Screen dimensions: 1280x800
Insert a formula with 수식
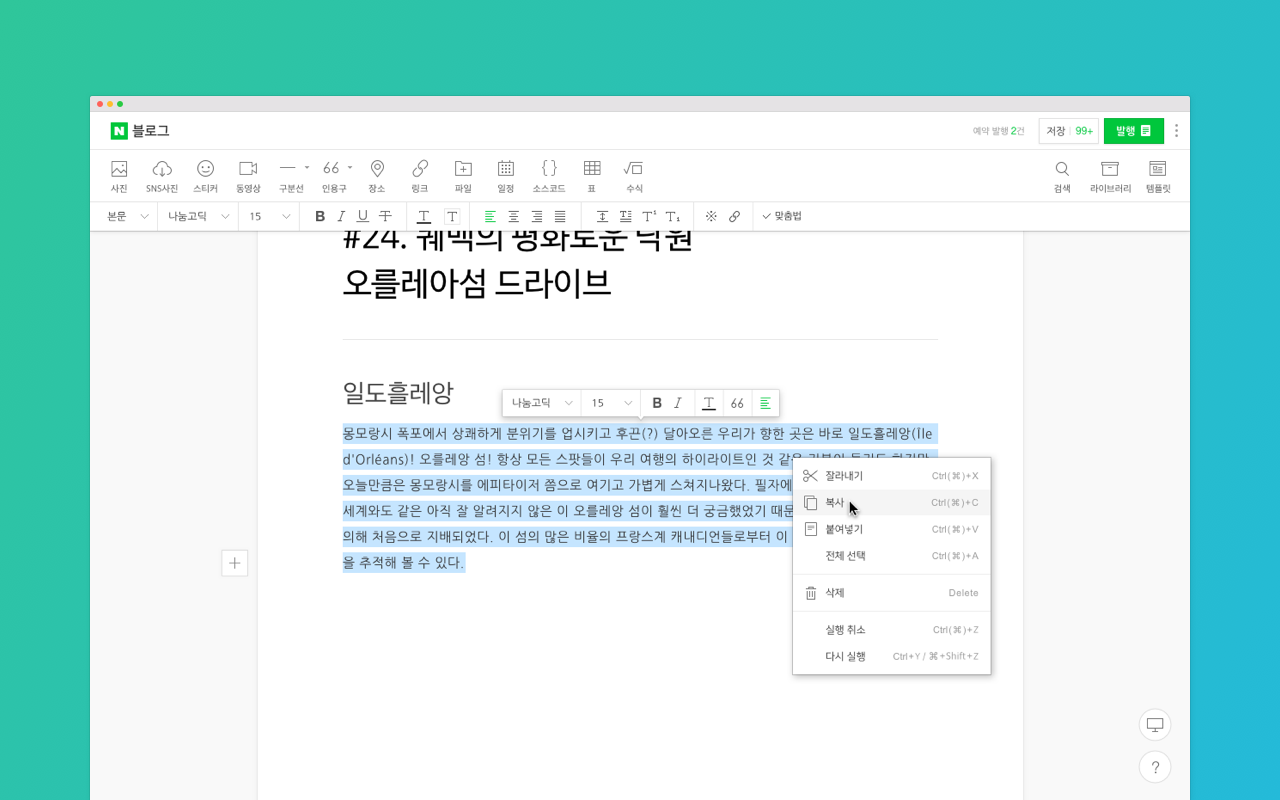634,176
